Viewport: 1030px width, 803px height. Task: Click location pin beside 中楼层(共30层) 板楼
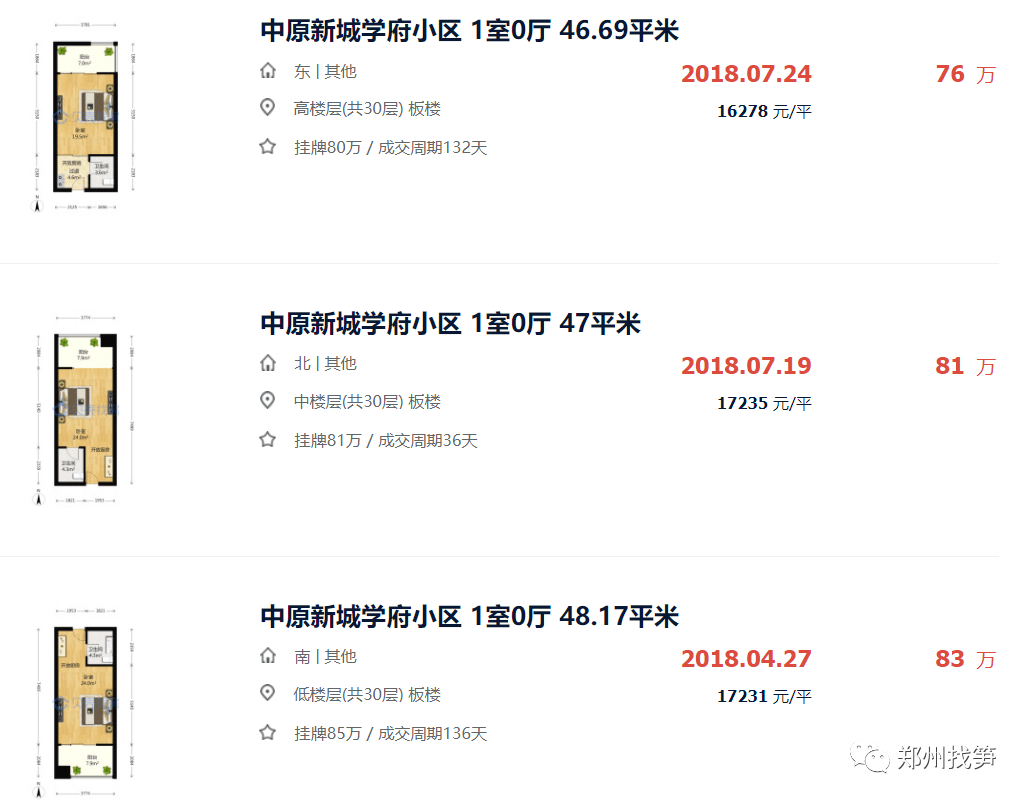pyautogui.click(x=267, y=401)
